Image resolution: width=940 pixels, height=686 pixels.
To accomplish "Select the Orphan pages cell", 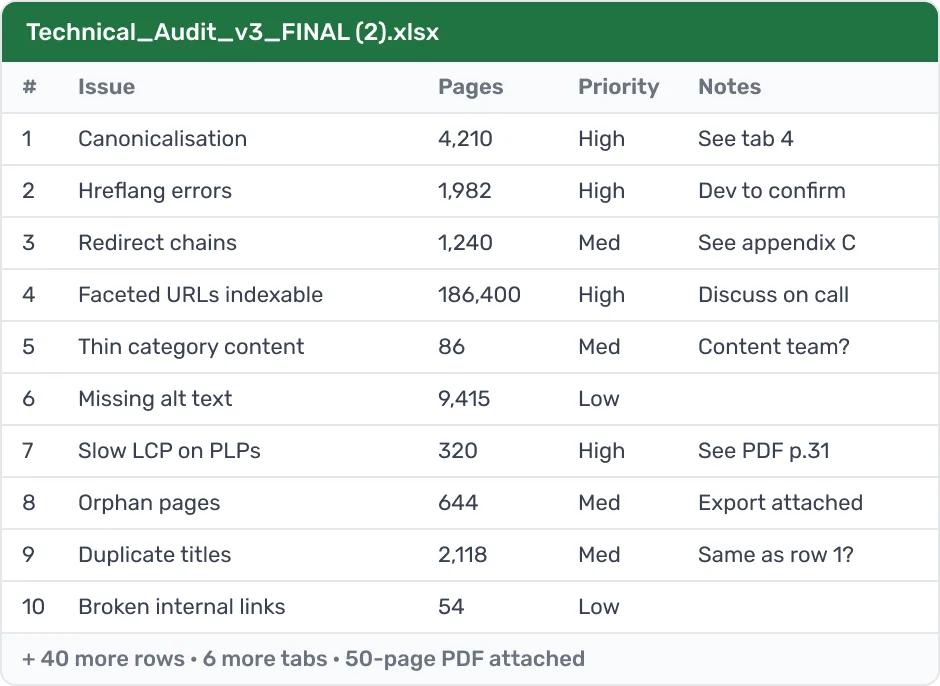I will [149, 503].
